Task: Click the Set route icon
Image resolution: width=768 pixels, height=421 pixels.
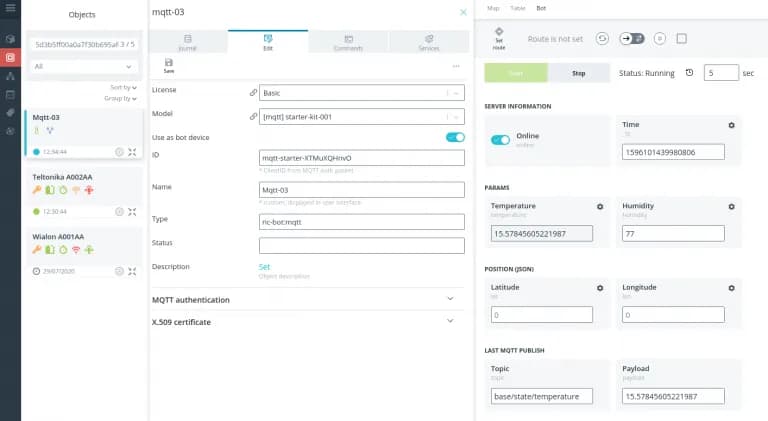Action: pyautogui.click(x=499, y=38)
